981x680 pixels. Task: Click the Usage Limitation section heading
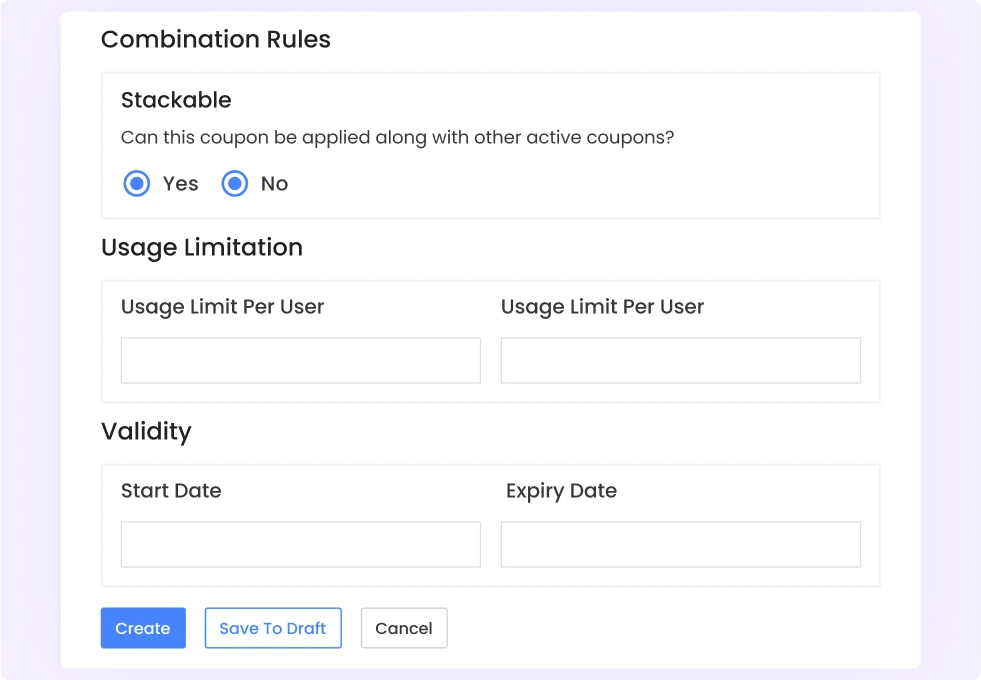pos(202,247)
